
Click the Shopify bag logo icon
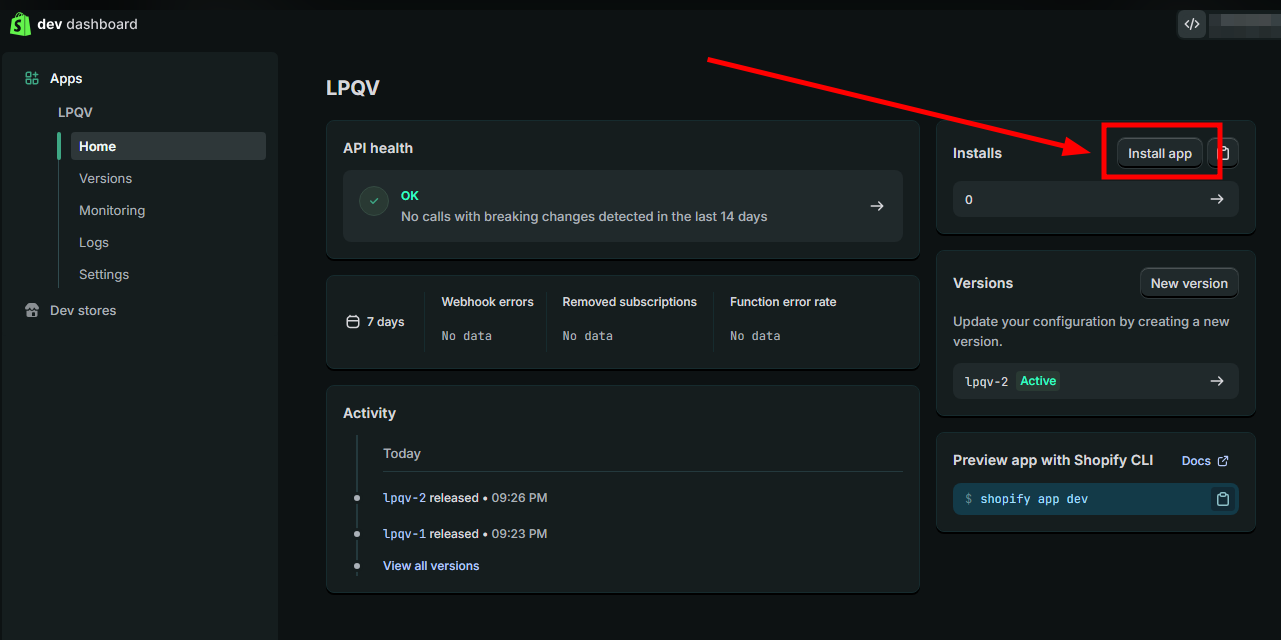tap(21, 24)
